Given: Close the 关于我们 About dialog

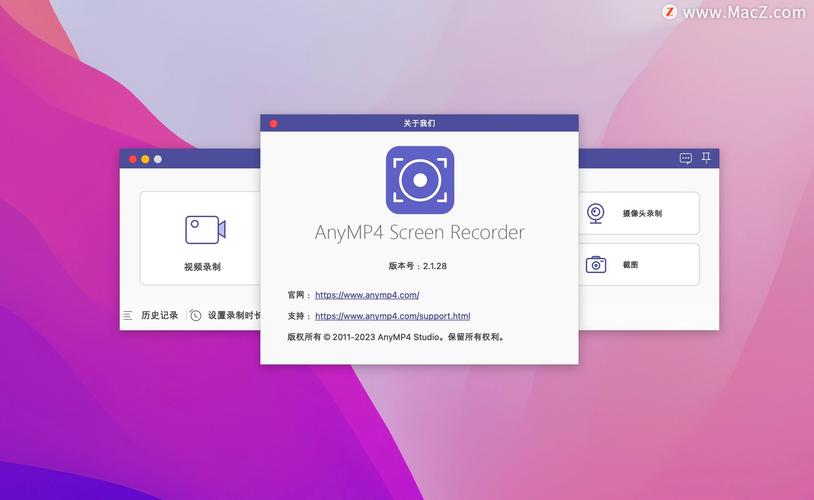Looking at the screenshot, I should [x=274, y=124].
